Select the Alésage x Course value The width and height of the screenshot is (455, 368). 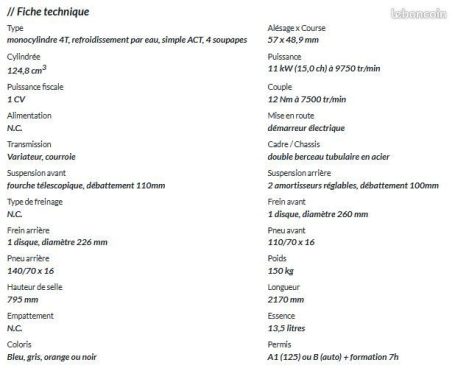(x=293, y=40)
